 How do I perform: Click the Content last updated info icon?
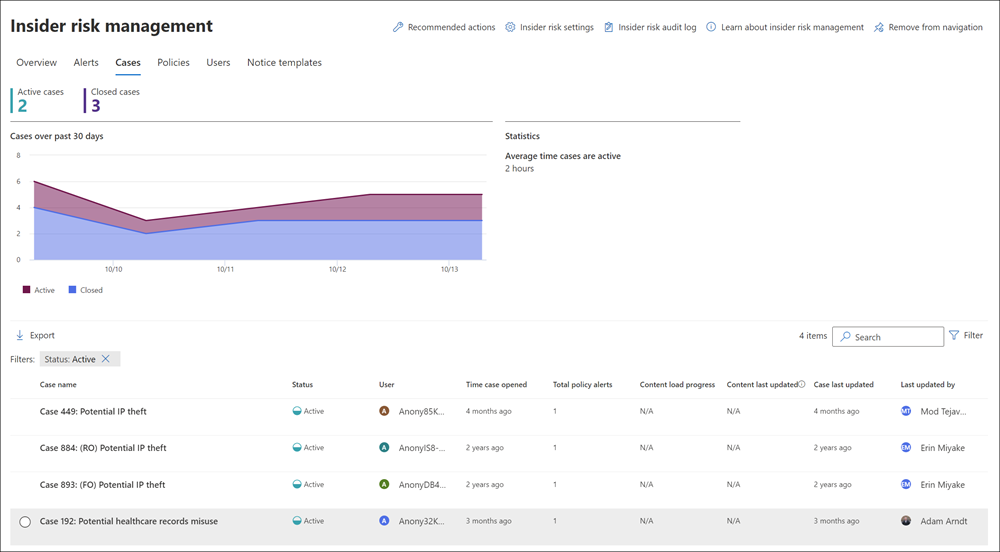[802, 384]
